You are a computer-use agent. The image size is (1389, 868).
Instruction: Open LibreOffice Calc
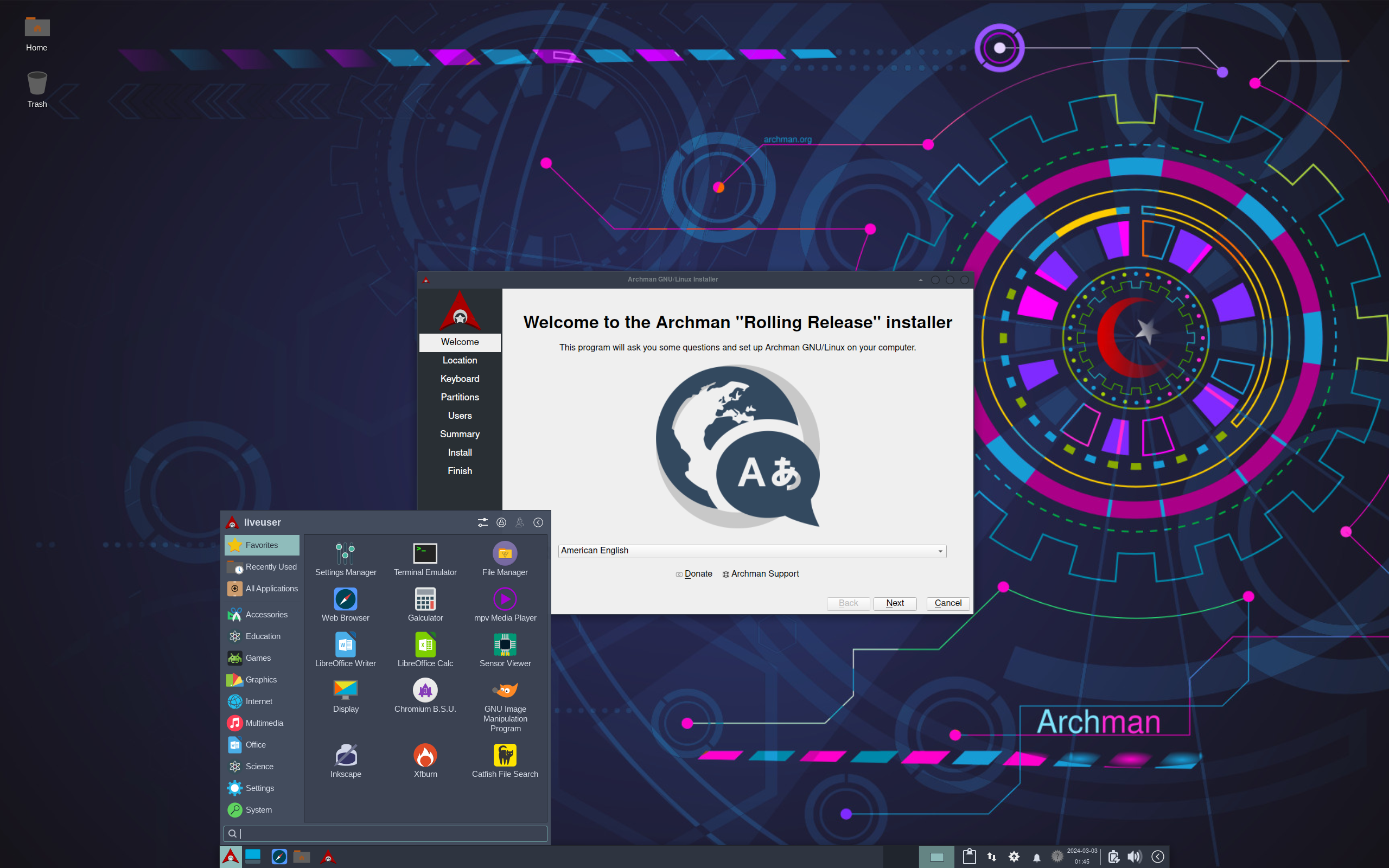[x=425, y=650]
